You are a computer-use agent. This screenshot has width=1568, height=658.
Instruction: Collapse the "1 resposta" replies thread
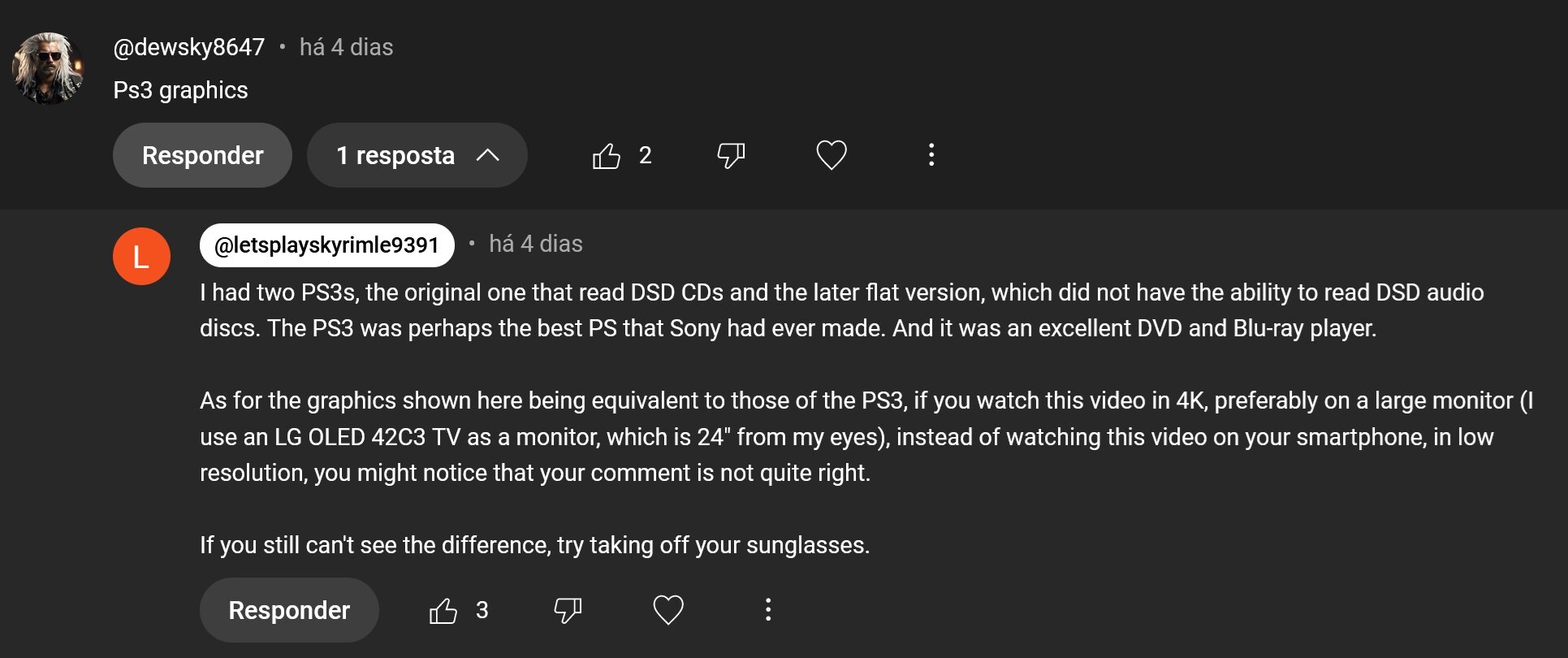click(417, 155)
